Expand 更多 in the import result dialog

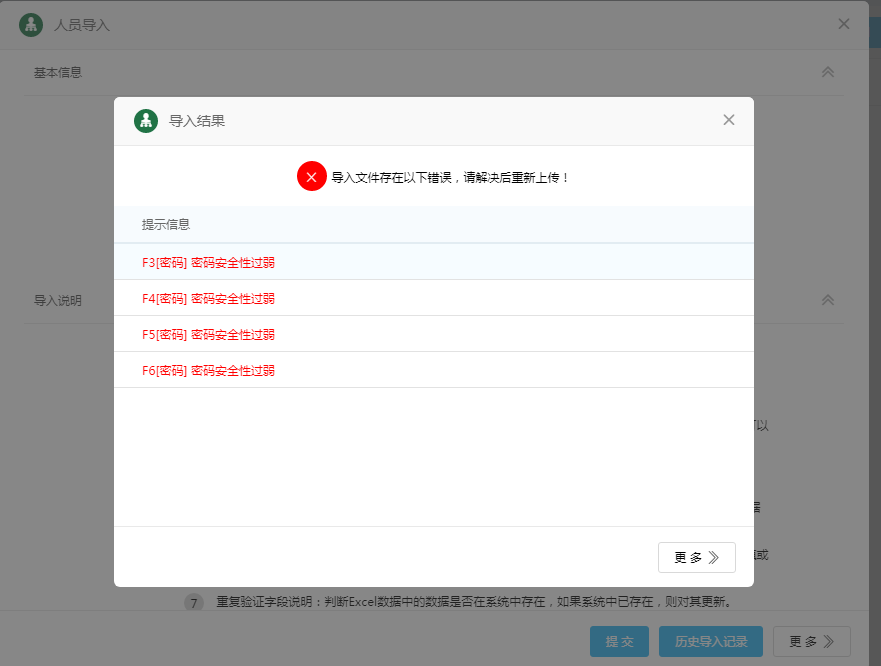[x=696, y=558]
